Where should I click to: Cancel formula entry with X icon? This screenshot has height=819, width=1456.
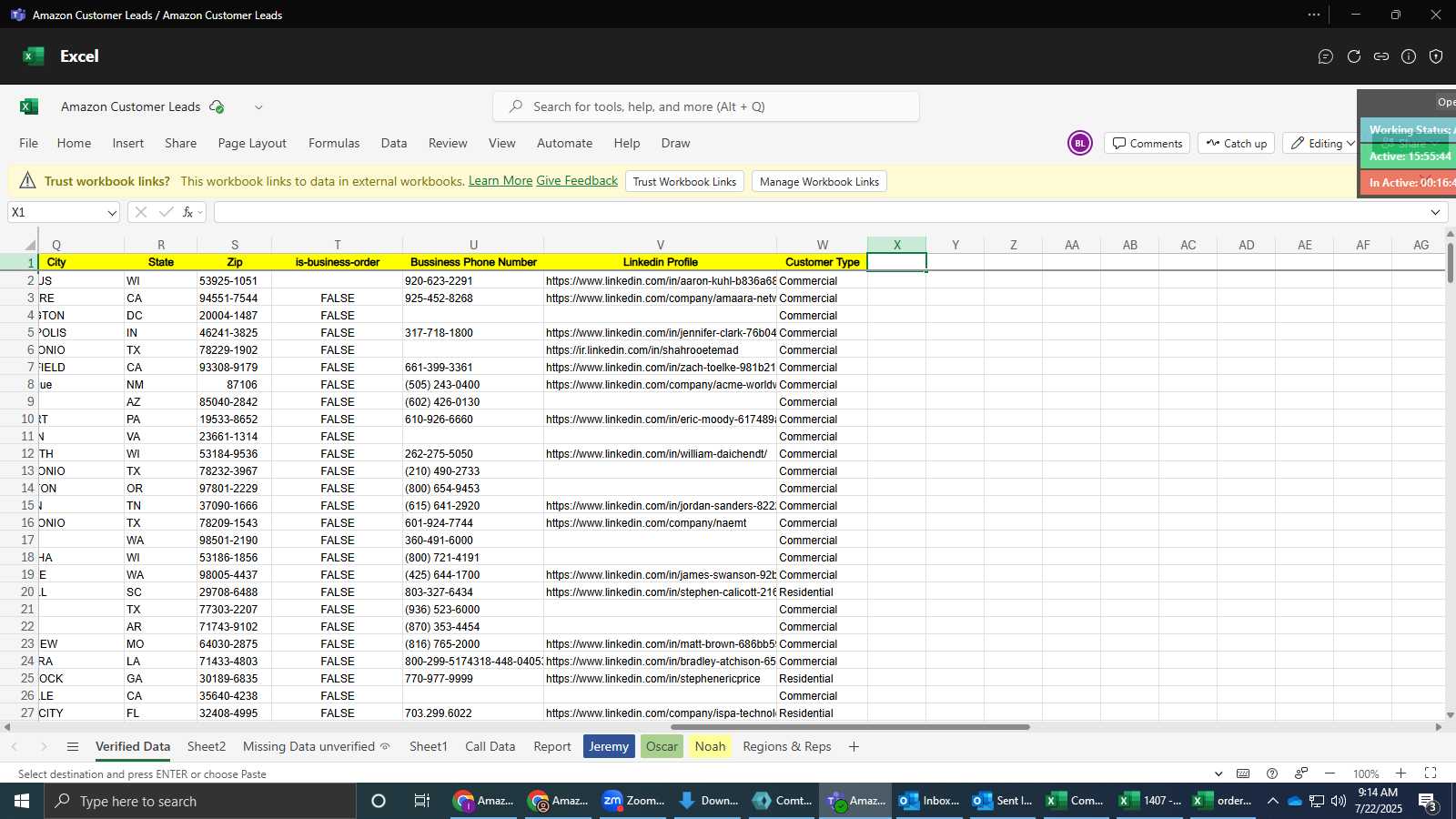tap(140, 212)
